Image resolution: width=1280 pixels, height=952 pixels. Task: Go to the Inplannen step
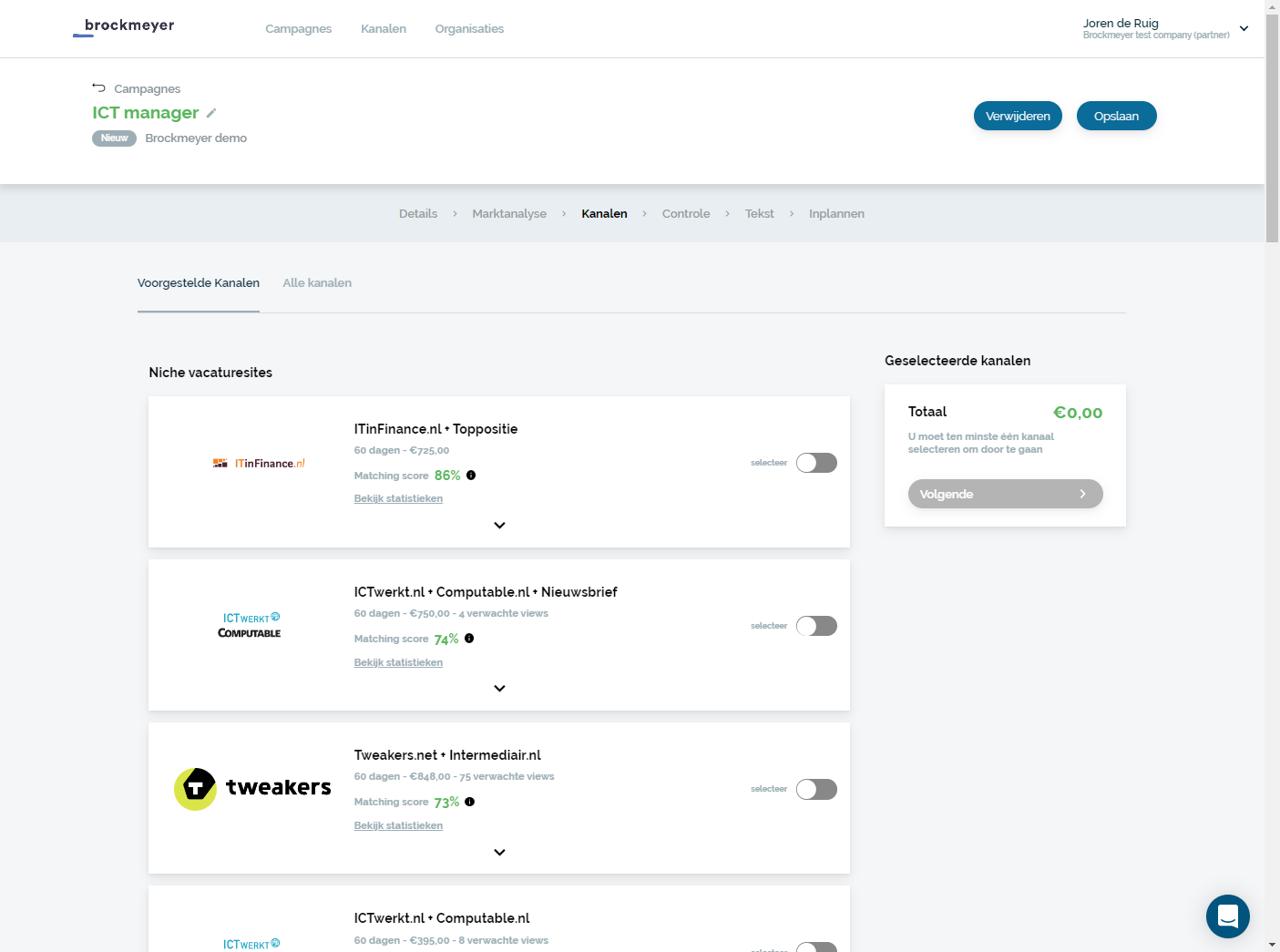tap(836, 213)
